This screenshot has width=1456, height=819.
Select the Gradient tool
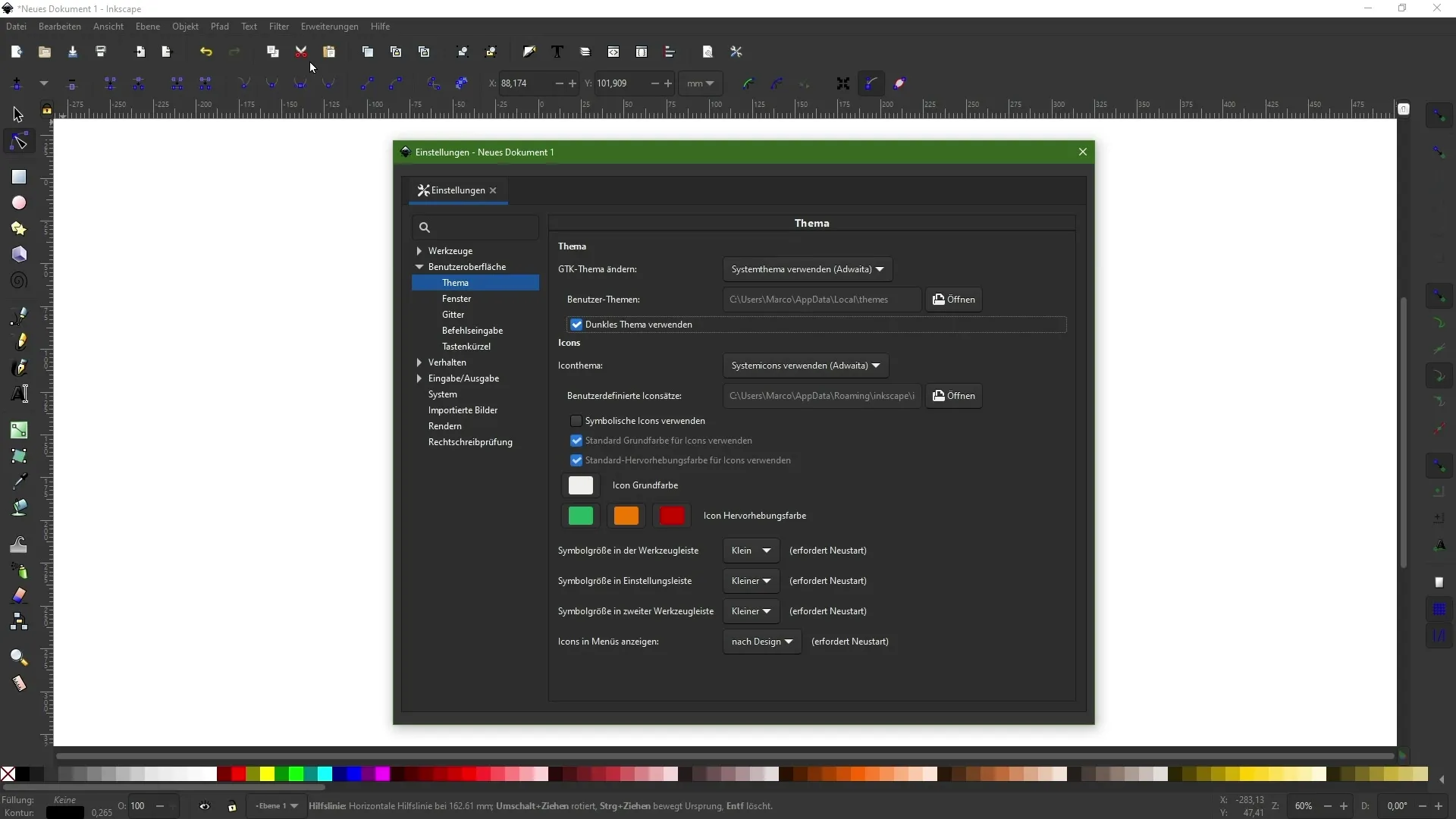point(18,430)
